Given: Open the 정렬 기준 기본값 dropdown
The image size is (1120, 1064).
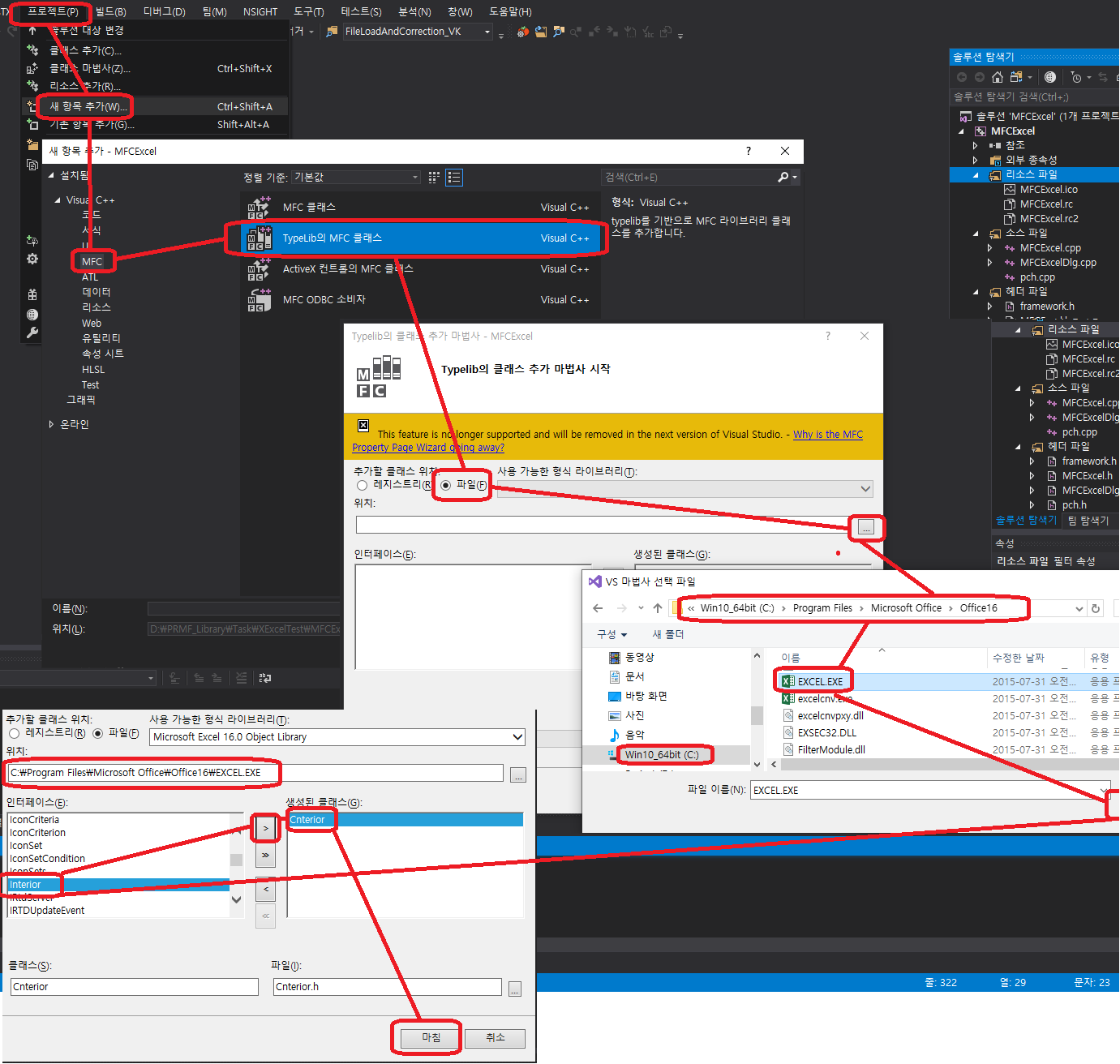Looking at the screenshot, I should 356,177.
